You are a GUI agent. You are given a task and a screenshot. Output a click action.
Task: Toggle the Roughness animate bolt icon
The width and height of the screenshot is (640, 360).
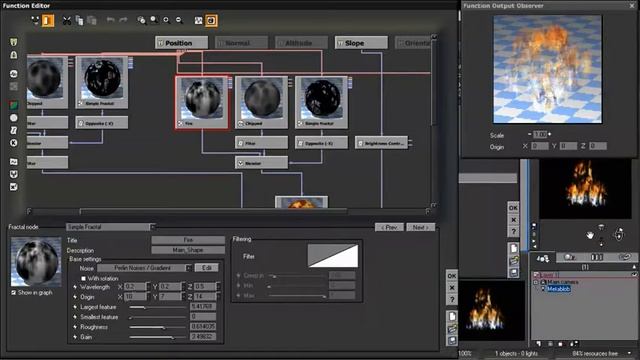coord(75,327)
